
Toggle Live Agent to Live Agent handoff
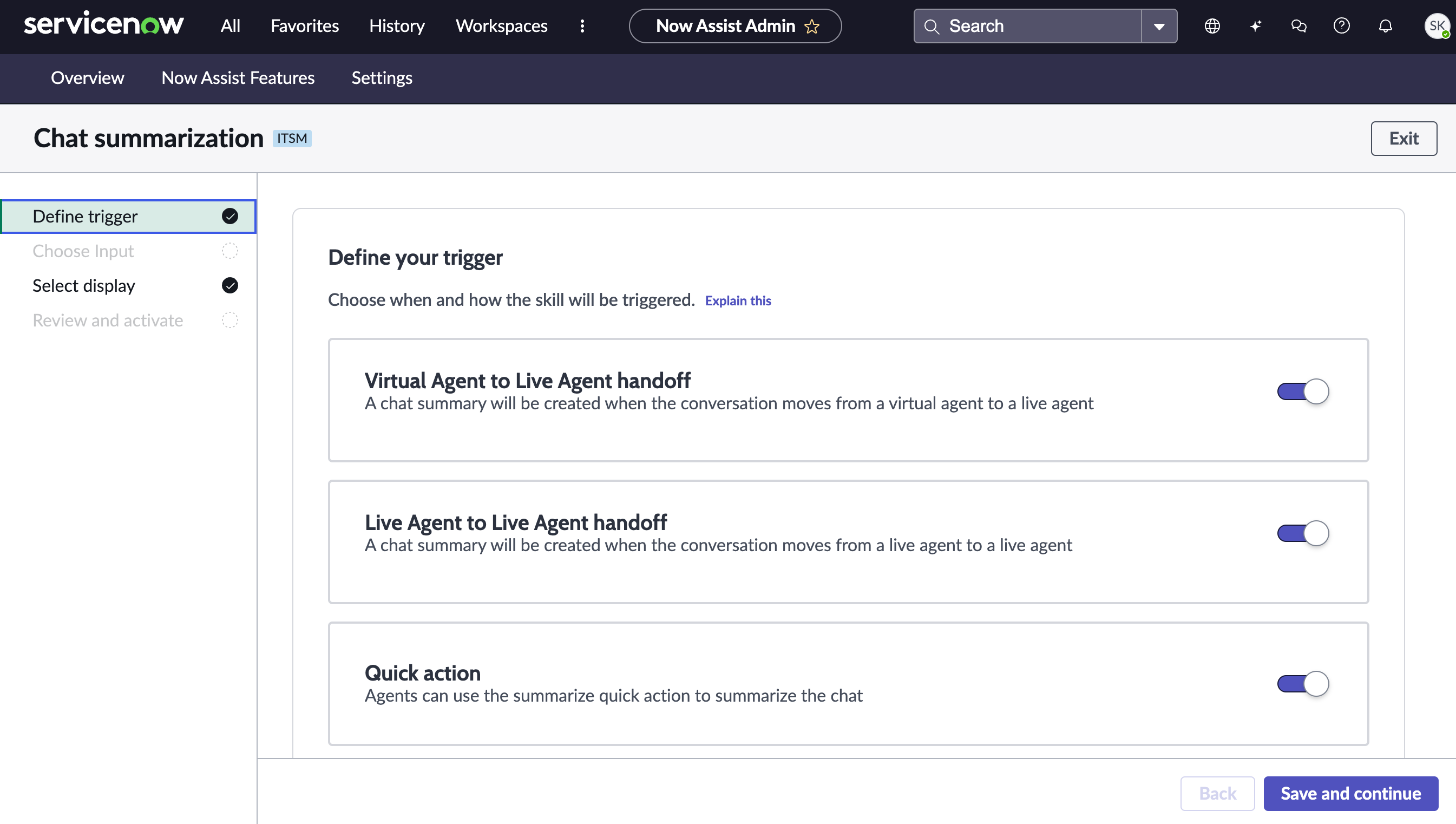pyautogui.click(x=1303, y=533)
